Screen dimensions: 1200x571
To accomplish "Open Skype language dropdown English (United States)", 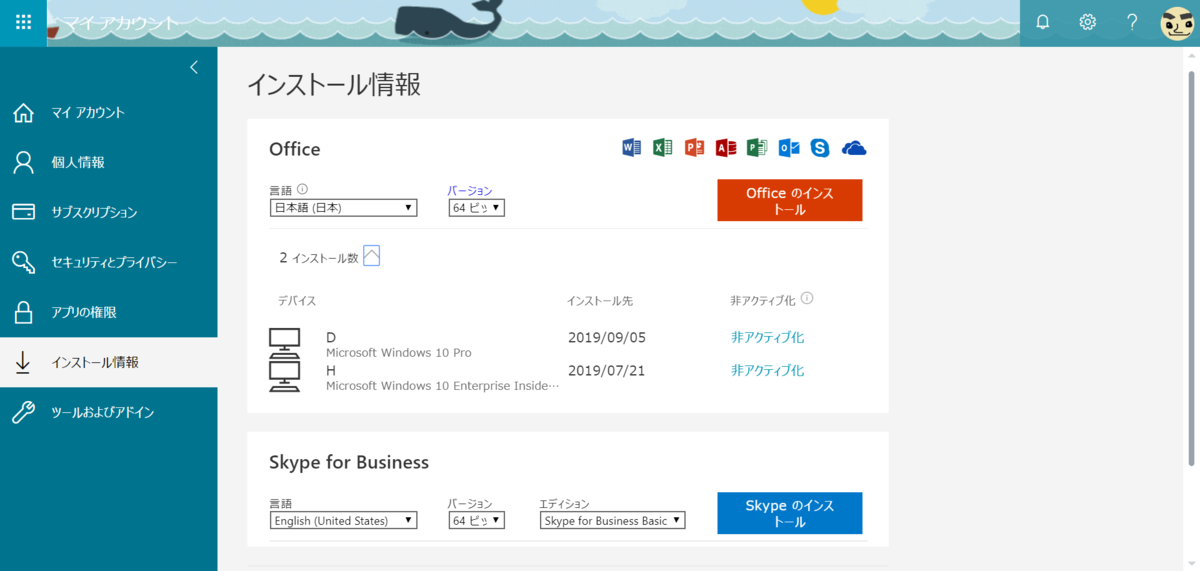I will [x=343, y=521].
